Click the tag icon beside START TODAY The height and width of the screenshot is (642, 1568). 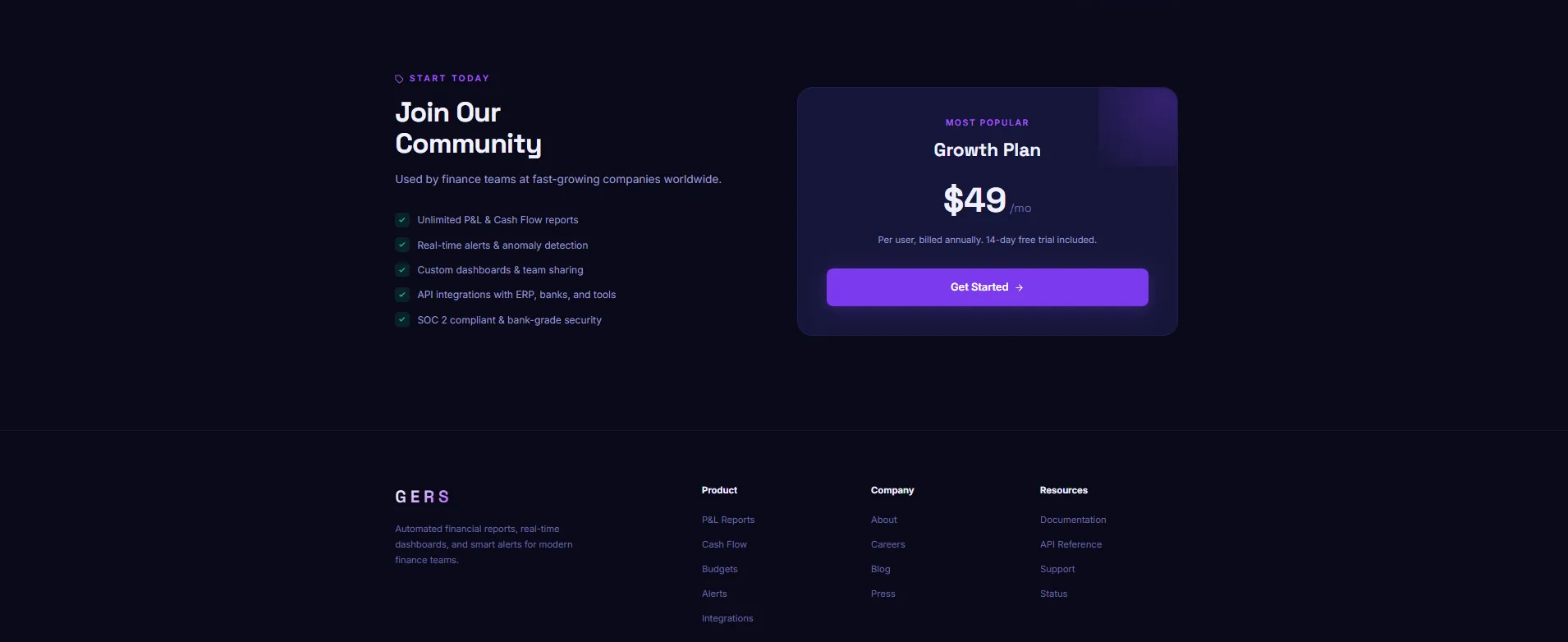[x=399, y=79]
